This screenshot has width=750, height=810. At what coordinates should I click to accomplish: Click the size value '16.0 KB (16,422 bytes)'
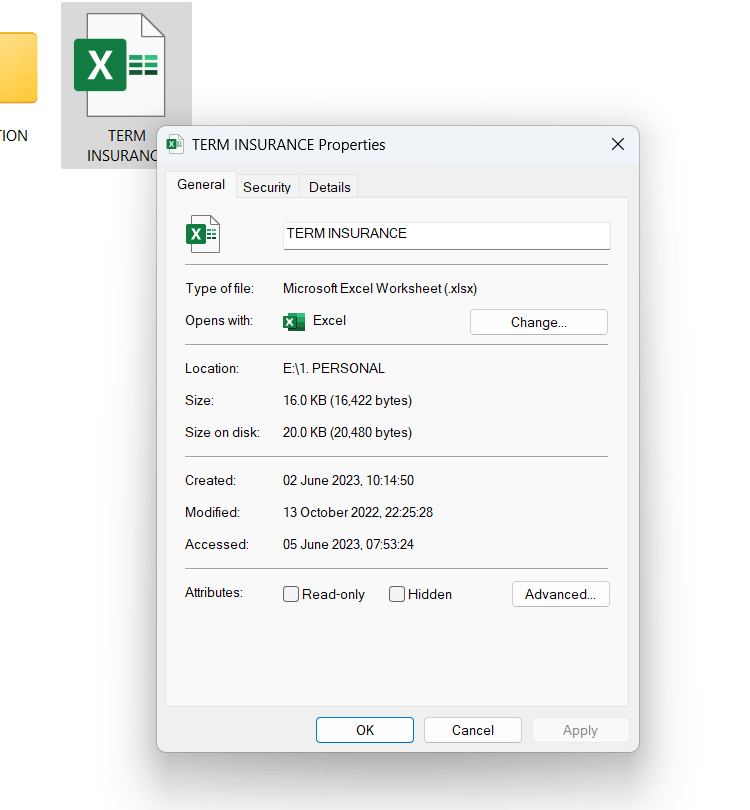click(x=347, y=400)
